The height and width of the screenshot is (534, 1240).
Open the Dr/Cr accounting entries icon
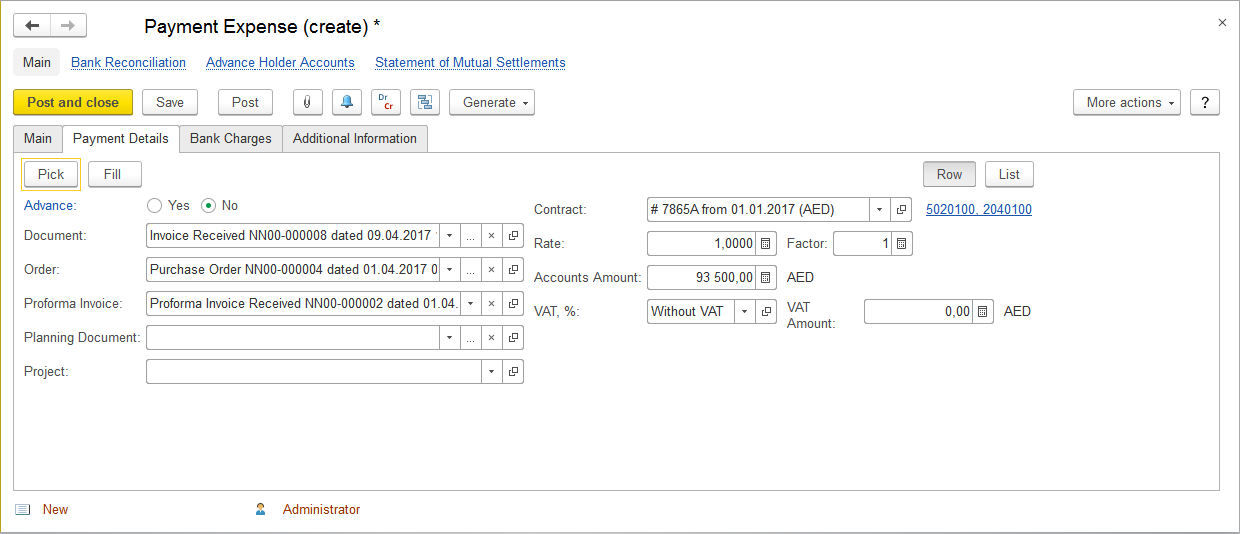[x=385, y=102]
